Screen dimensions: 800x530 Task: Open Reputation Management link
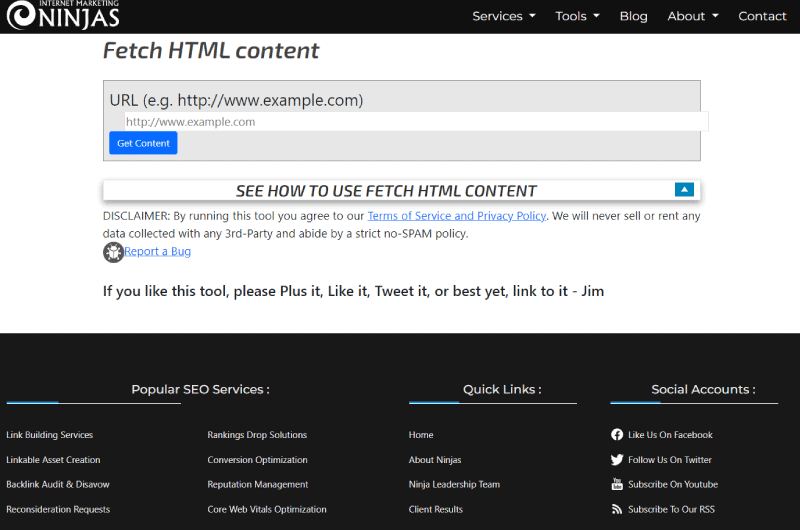pyautogui.click(x=258, y=484)
